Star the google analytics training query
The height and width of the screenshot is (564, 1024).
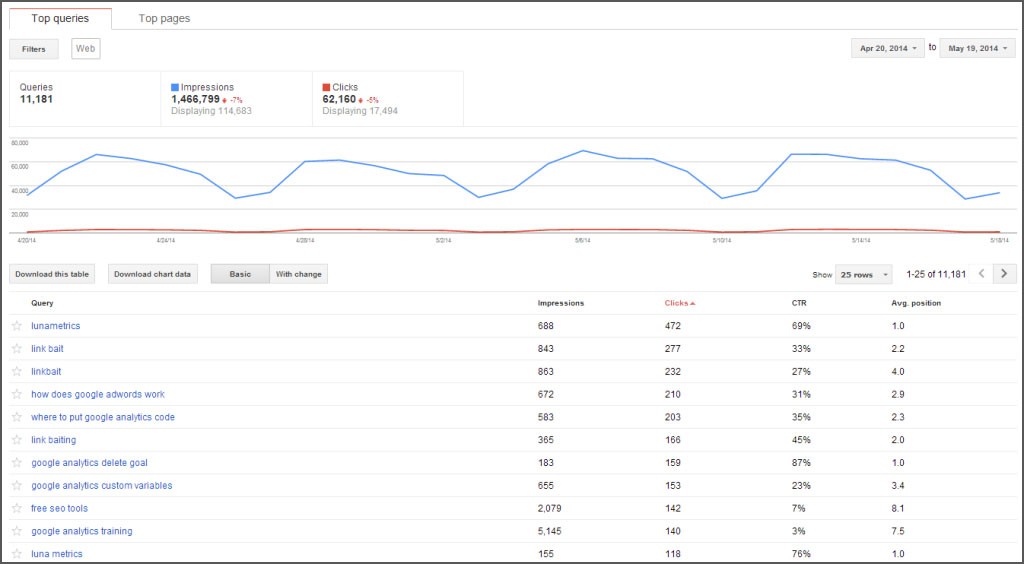(x=16, y=532)
